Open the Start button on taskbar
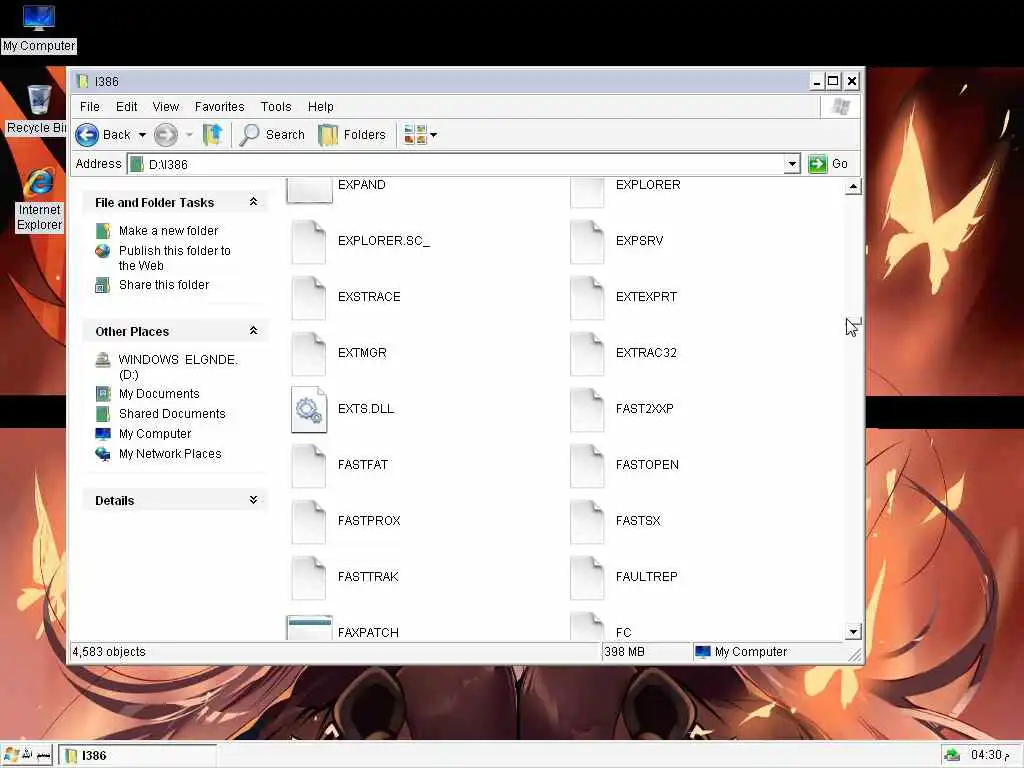This screenshot has height=768, width=1024. pos(27,755)
